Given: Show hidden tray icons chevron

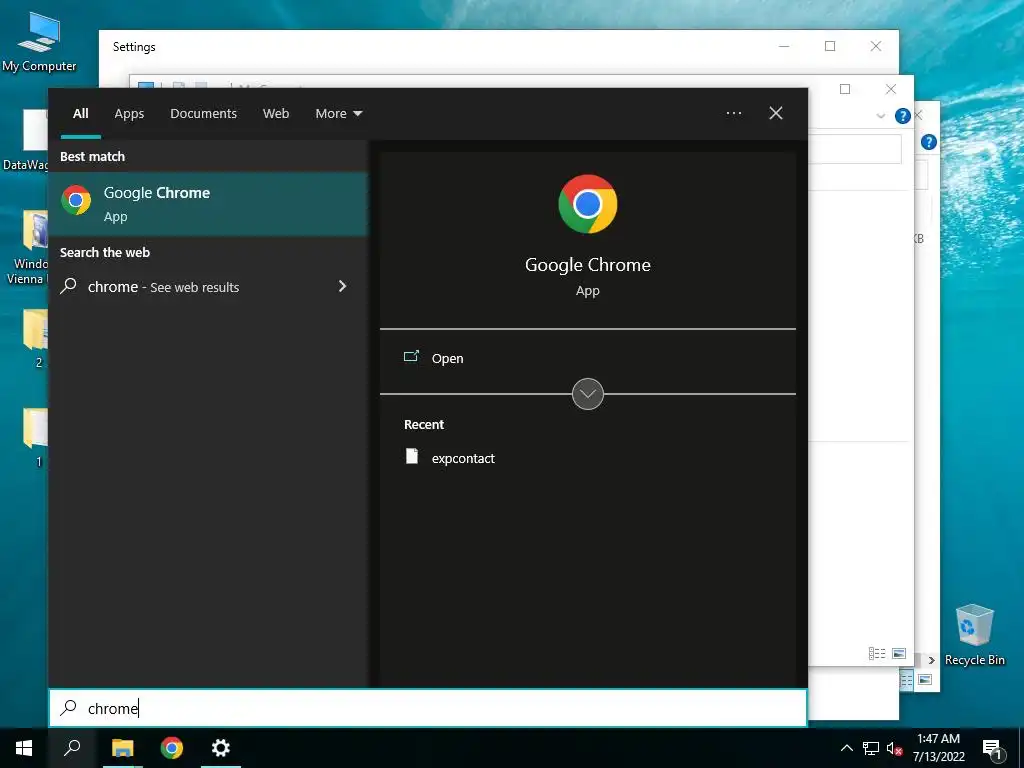Looking at the screenshot, I should click(x=846, y=748).
